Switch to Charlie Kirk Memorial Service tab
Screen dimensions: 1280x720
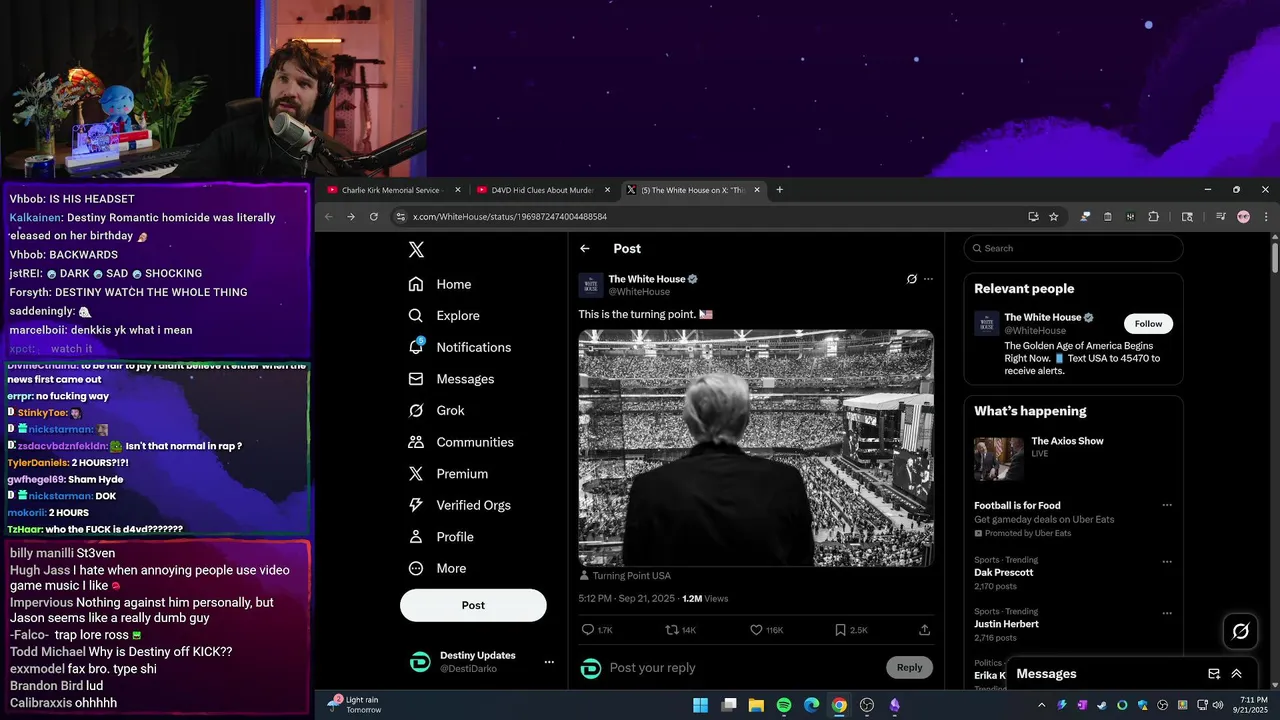394,190
